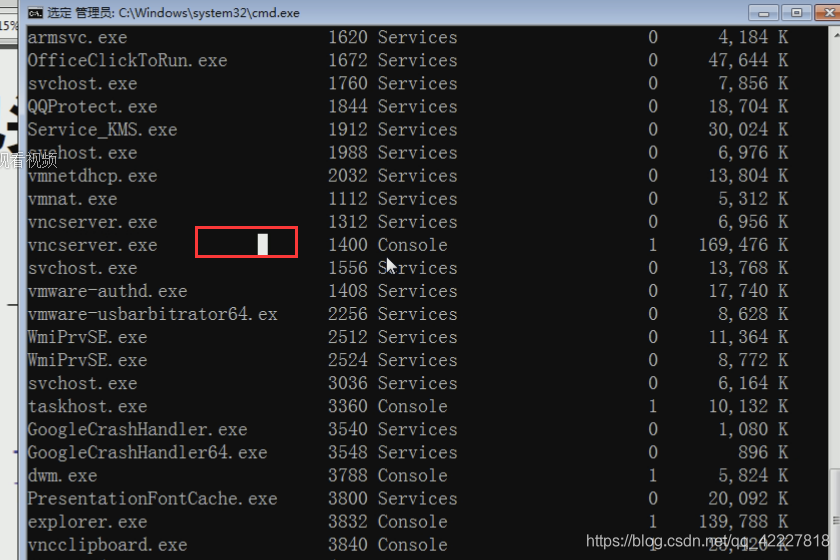Click PID 1672 in the list
This screenshot has width=840, height=560.
pyautogui.click(x=348, y=60)
